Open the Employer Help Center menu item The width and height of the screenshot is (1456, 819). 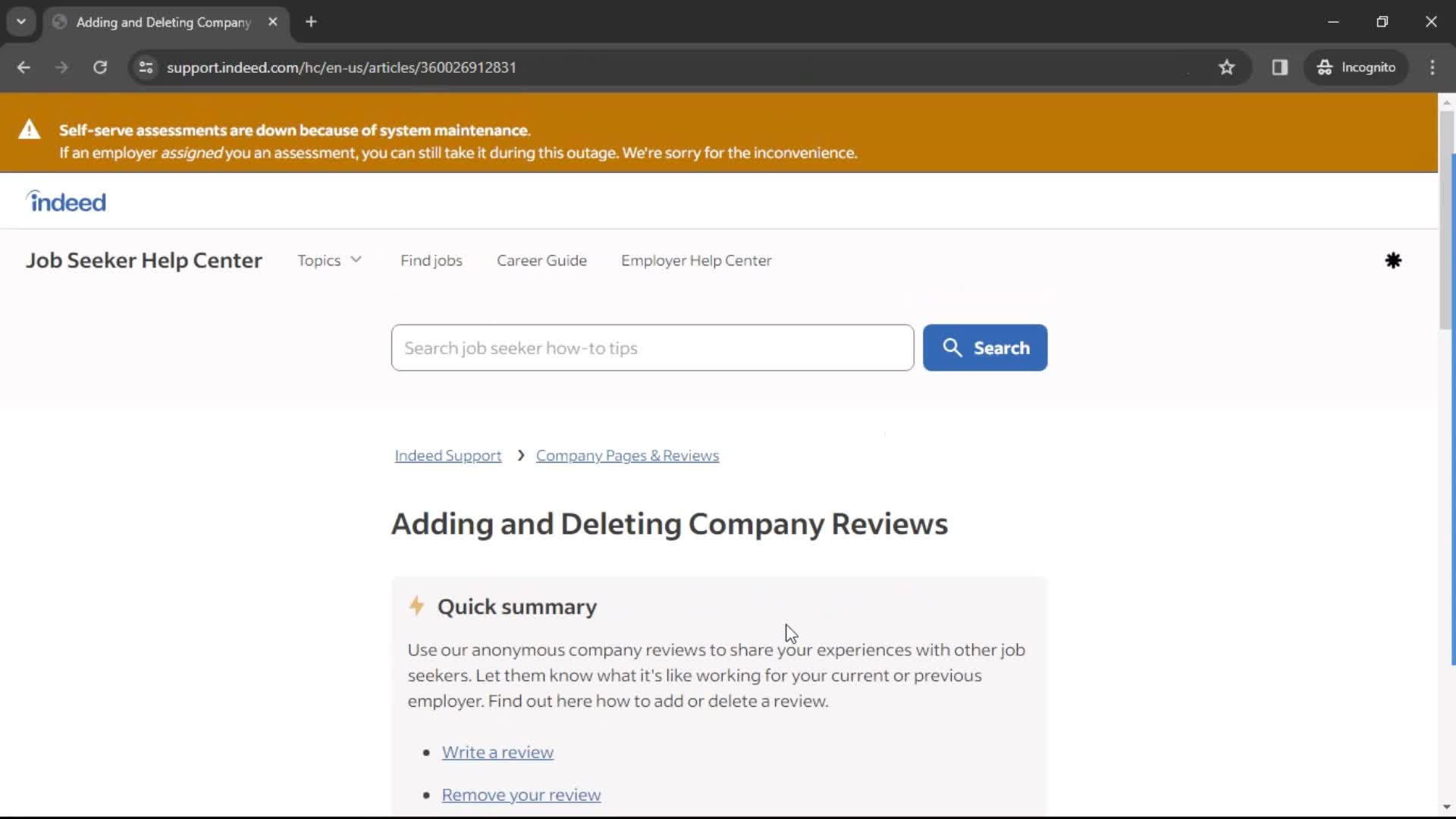tap(696, 260)
